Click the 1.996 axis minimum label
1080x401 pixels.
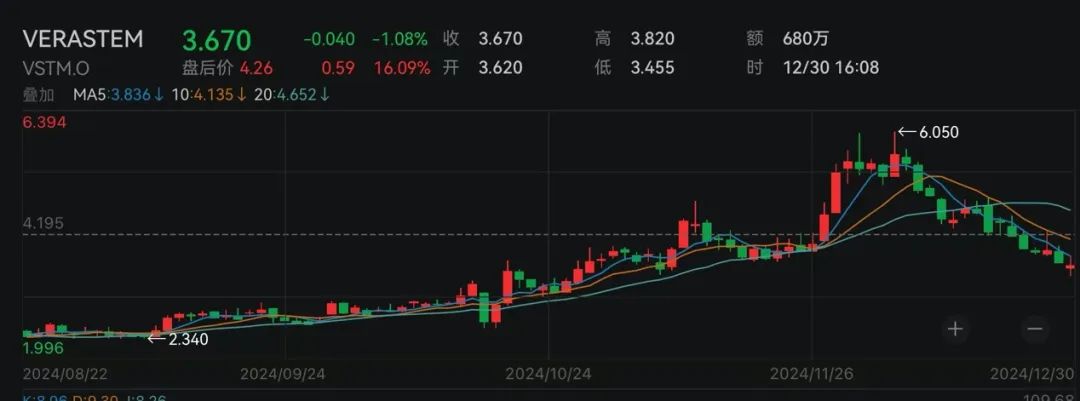tap(43, 348)
